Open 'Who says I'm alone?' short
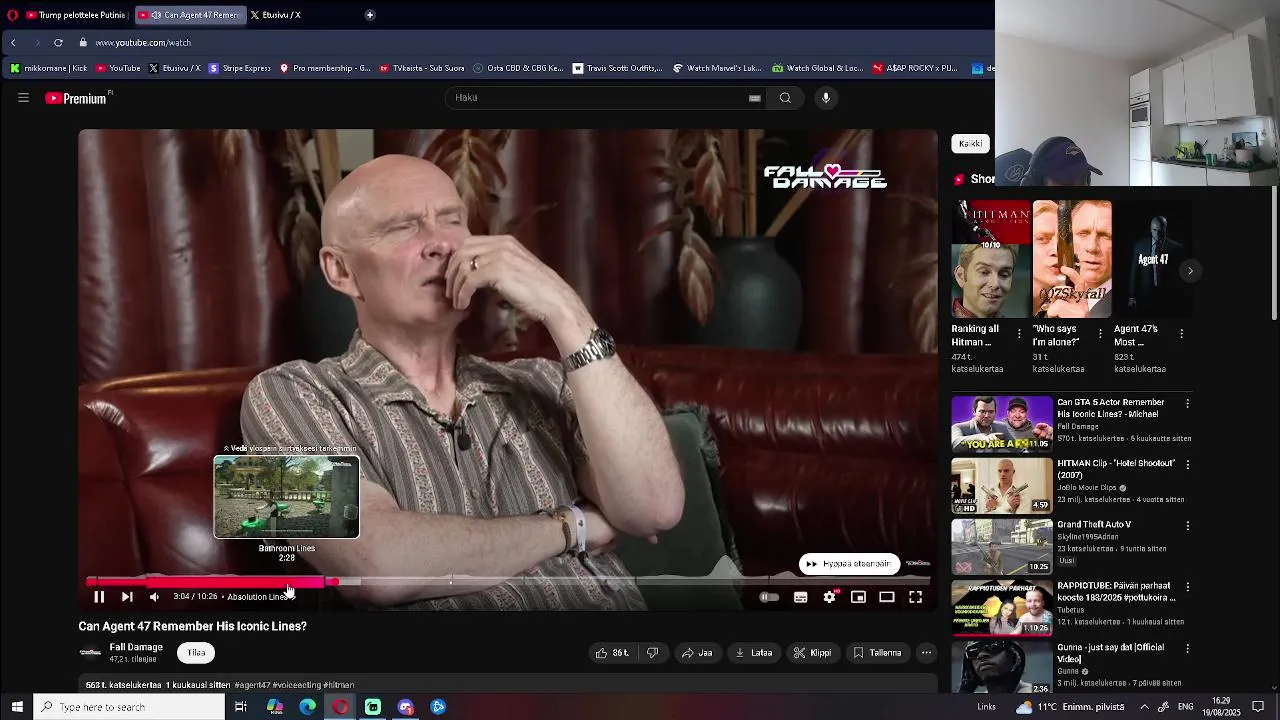 [1071, 259]
